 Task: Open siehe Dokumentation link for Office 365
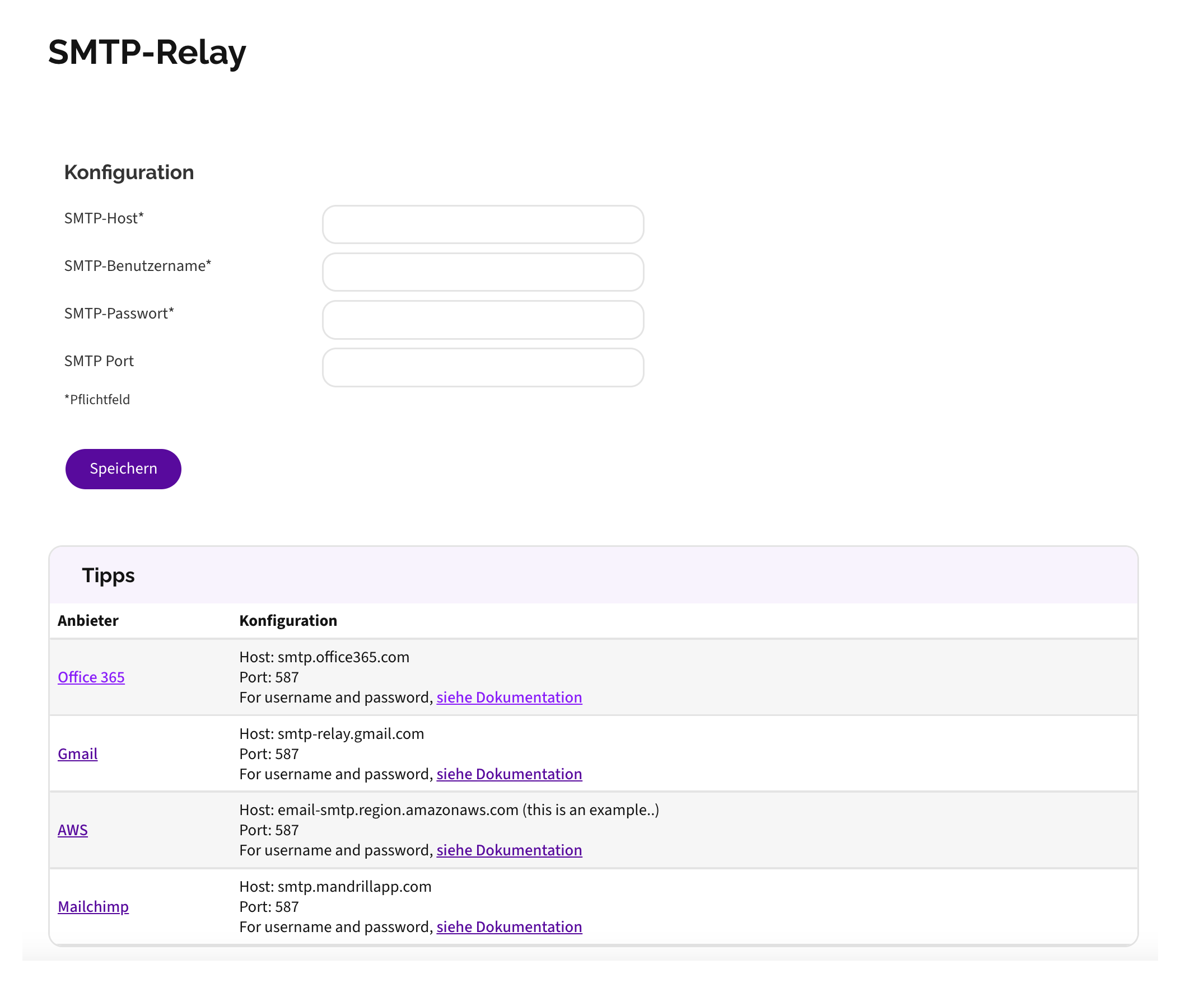(509, 698)
